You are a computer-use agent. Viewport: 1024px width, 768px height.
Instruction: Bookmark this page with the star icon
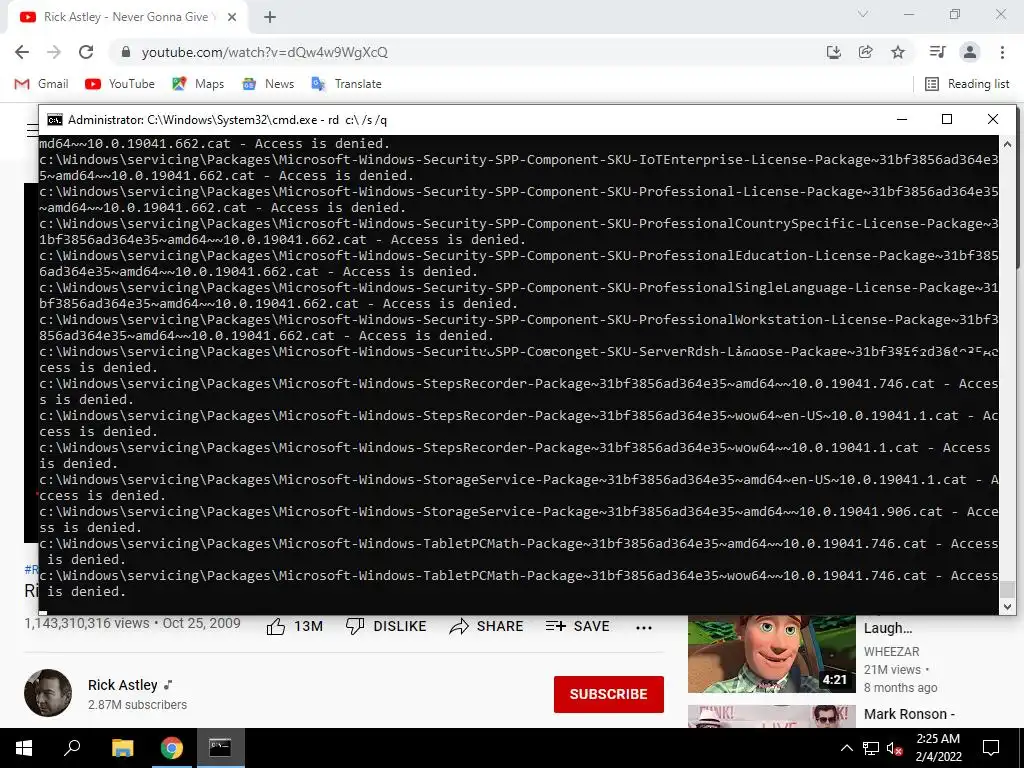tap(898, 52)
